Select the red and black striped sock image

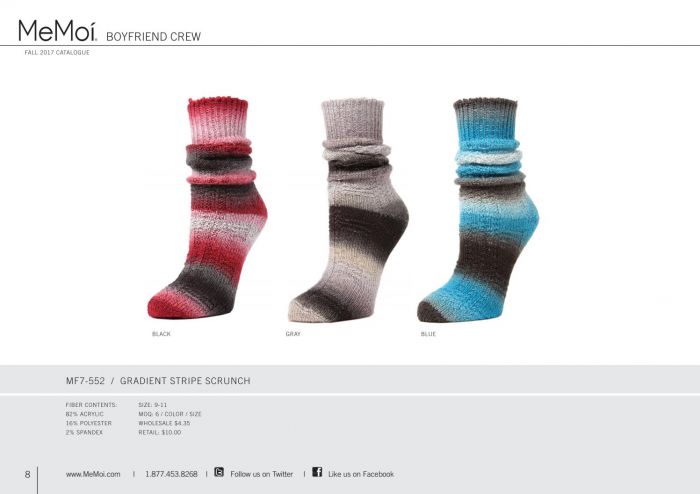[207, 208]
